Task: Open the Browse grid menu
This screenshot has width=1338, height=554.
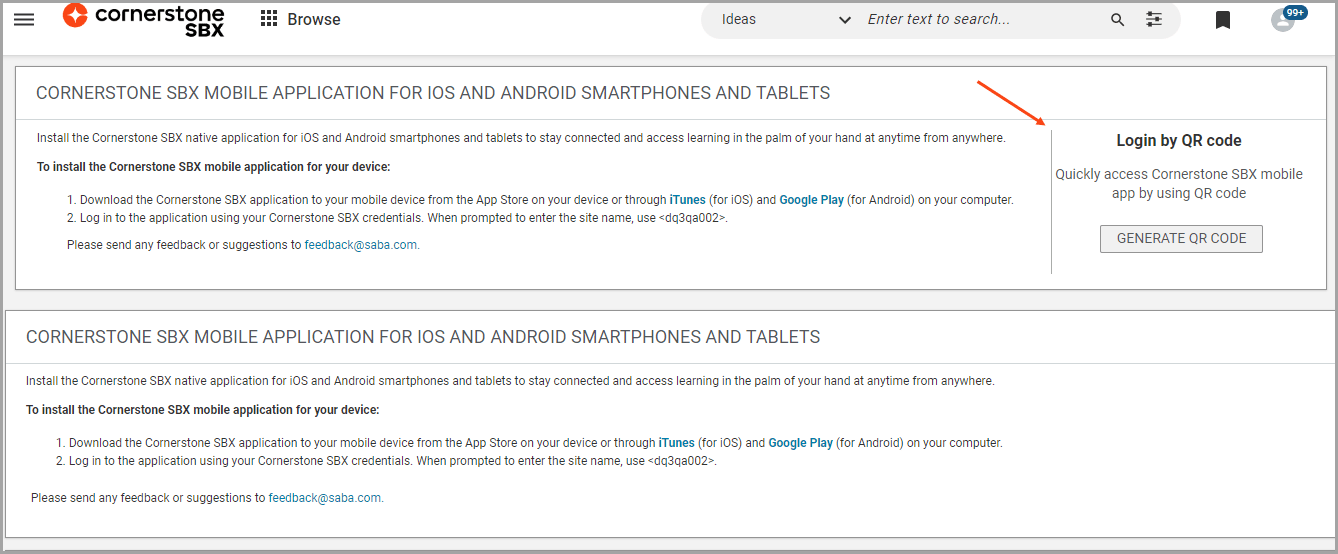Action: (x=300, y=19)
